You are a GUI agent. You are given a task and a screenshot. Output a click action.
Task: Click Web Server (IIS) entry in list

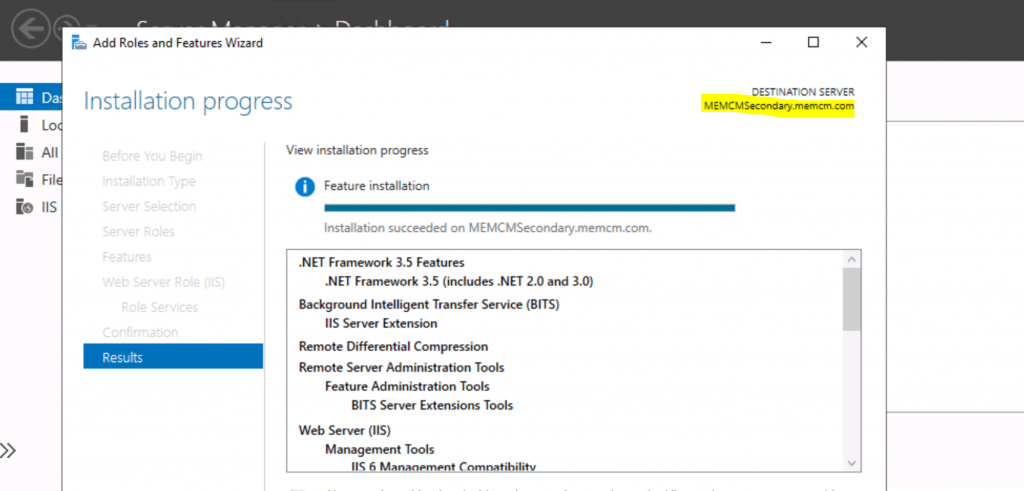345,430
